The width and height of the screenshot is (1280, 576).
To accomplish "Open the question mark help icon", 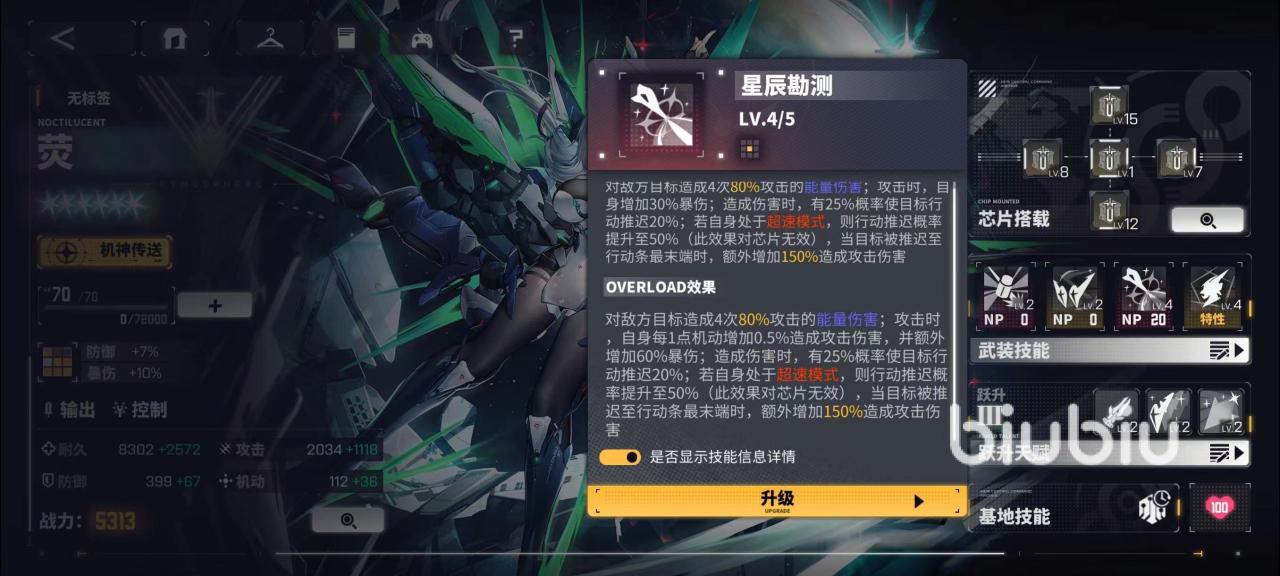I will pyautogui.click(x=515, y=39).
